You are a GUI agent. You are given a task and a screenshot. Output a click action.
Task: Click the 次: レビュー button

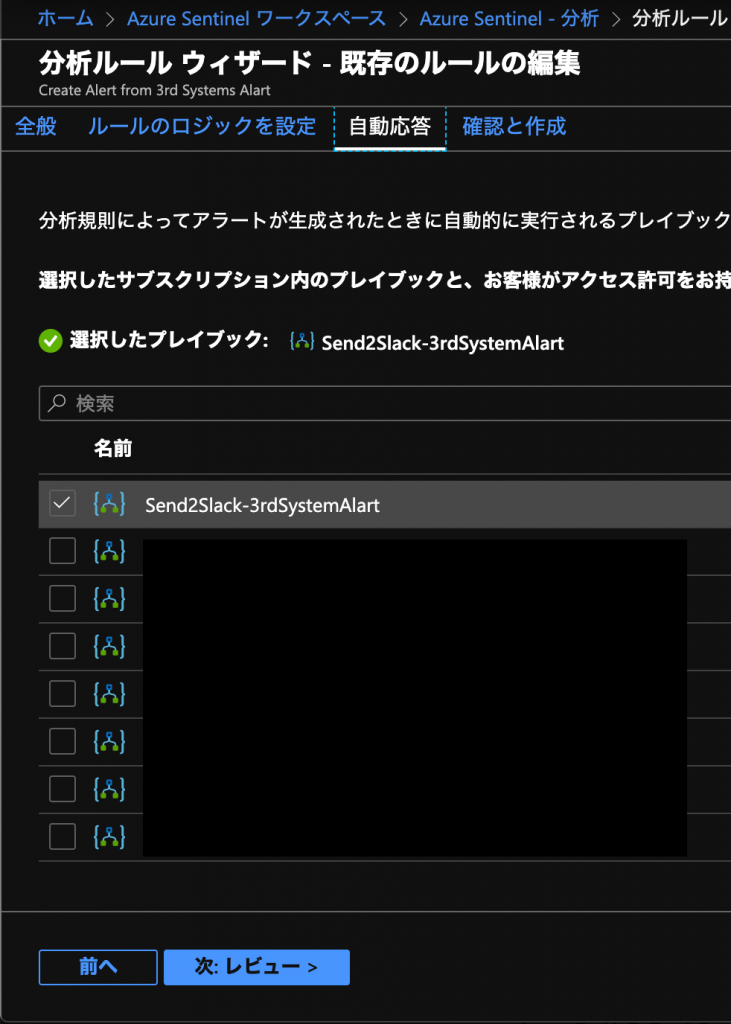click(257, 967)
